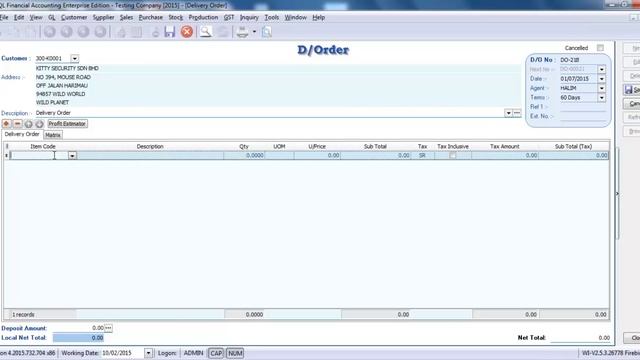Click the UOM column header
The image size is (640, 360).
279,146
